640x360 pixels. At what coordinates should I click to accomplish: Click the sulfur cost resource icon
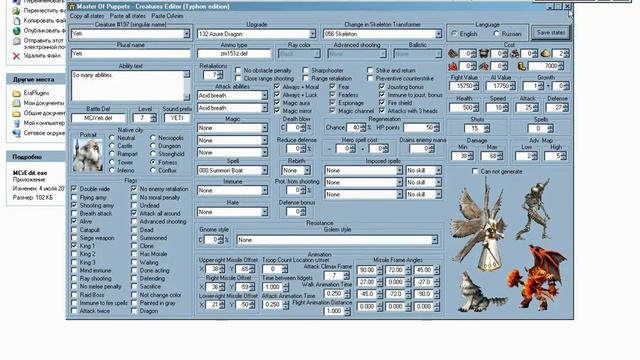click(x=545, y=53)
